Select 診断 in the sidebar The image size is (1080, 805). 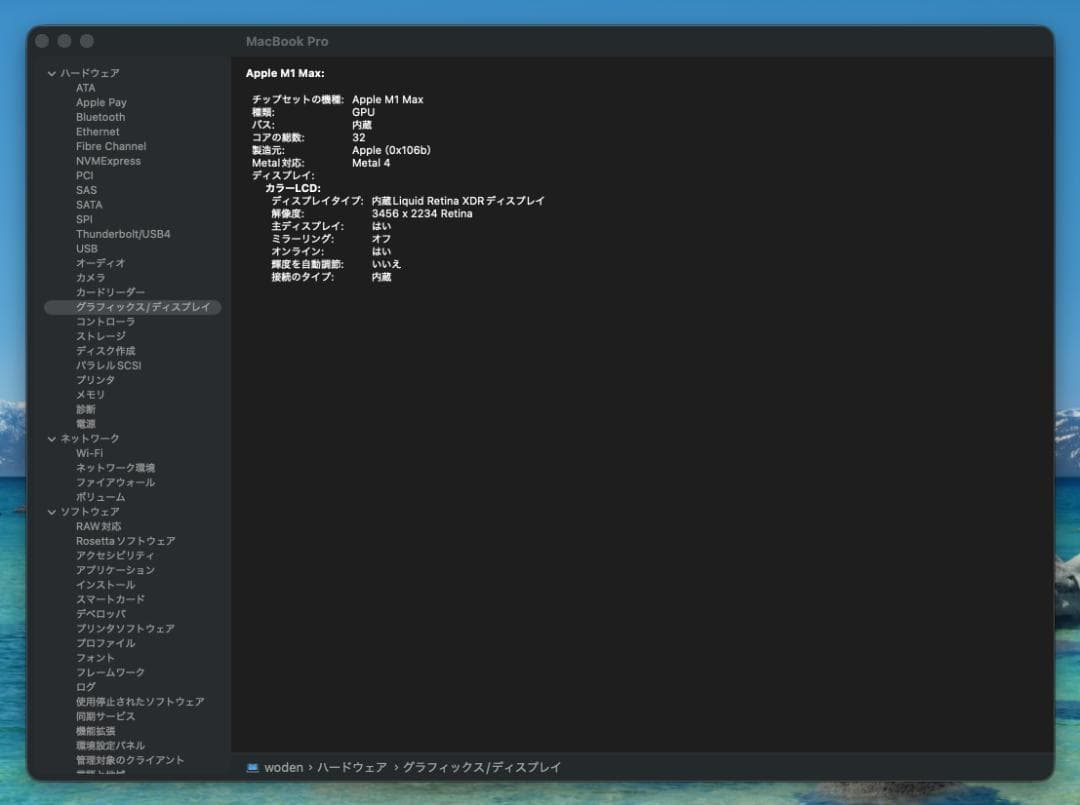pyautogui.click(x=85, y=410)
